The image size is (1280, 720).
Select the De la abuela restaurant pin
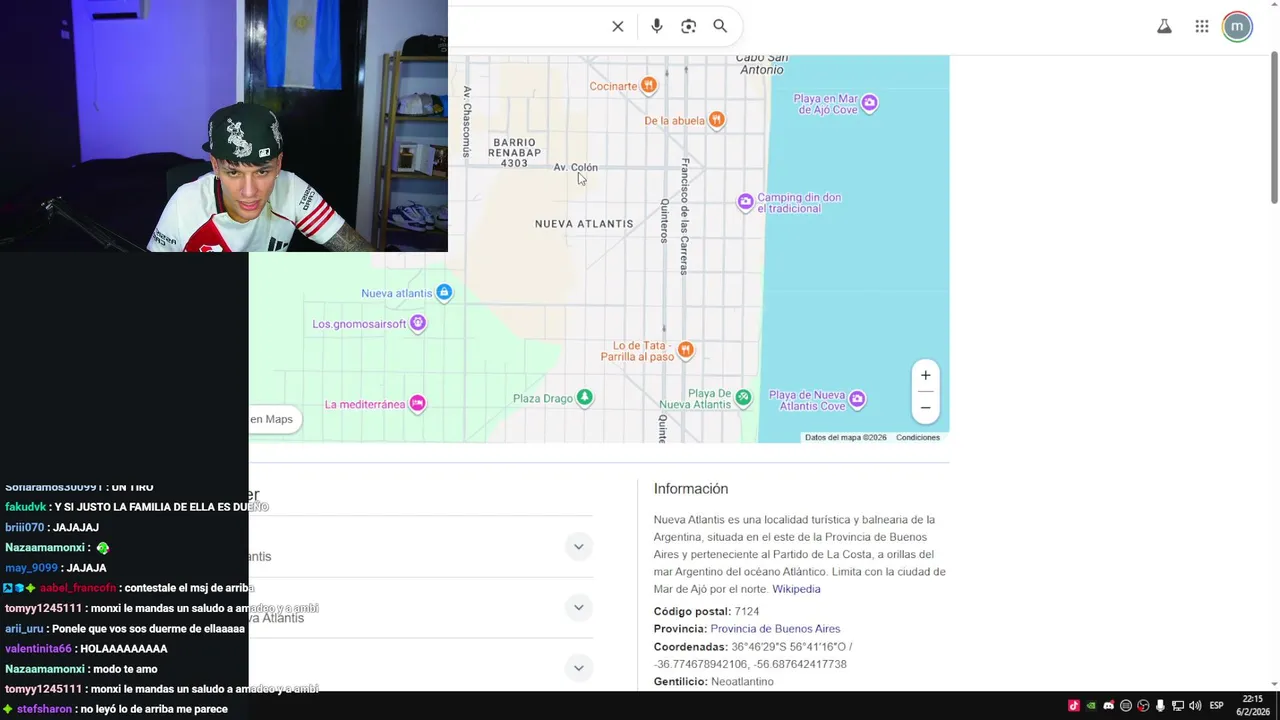pyautogui.click(x=717, y=120)
